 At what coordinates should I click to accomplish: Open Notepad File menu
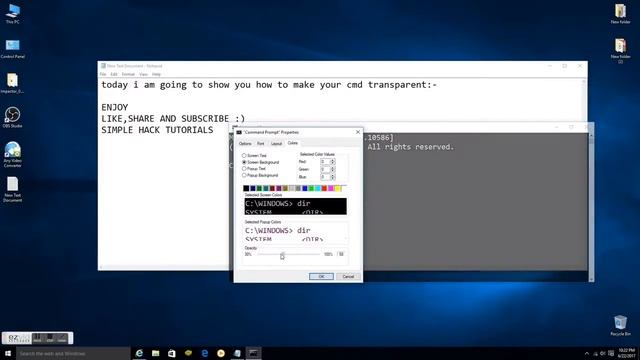point(103,74)
